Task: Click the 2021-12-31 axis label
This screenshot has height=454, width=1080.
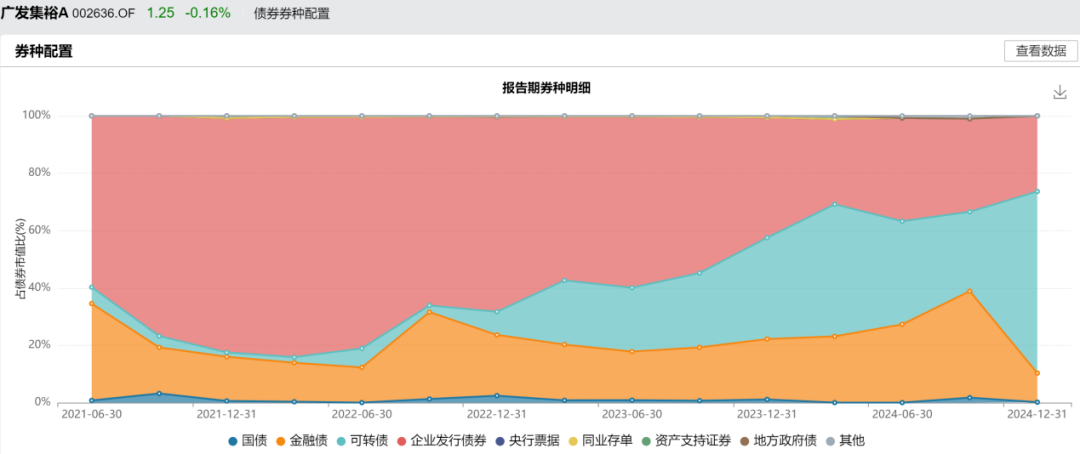Action: pos(227,414)
